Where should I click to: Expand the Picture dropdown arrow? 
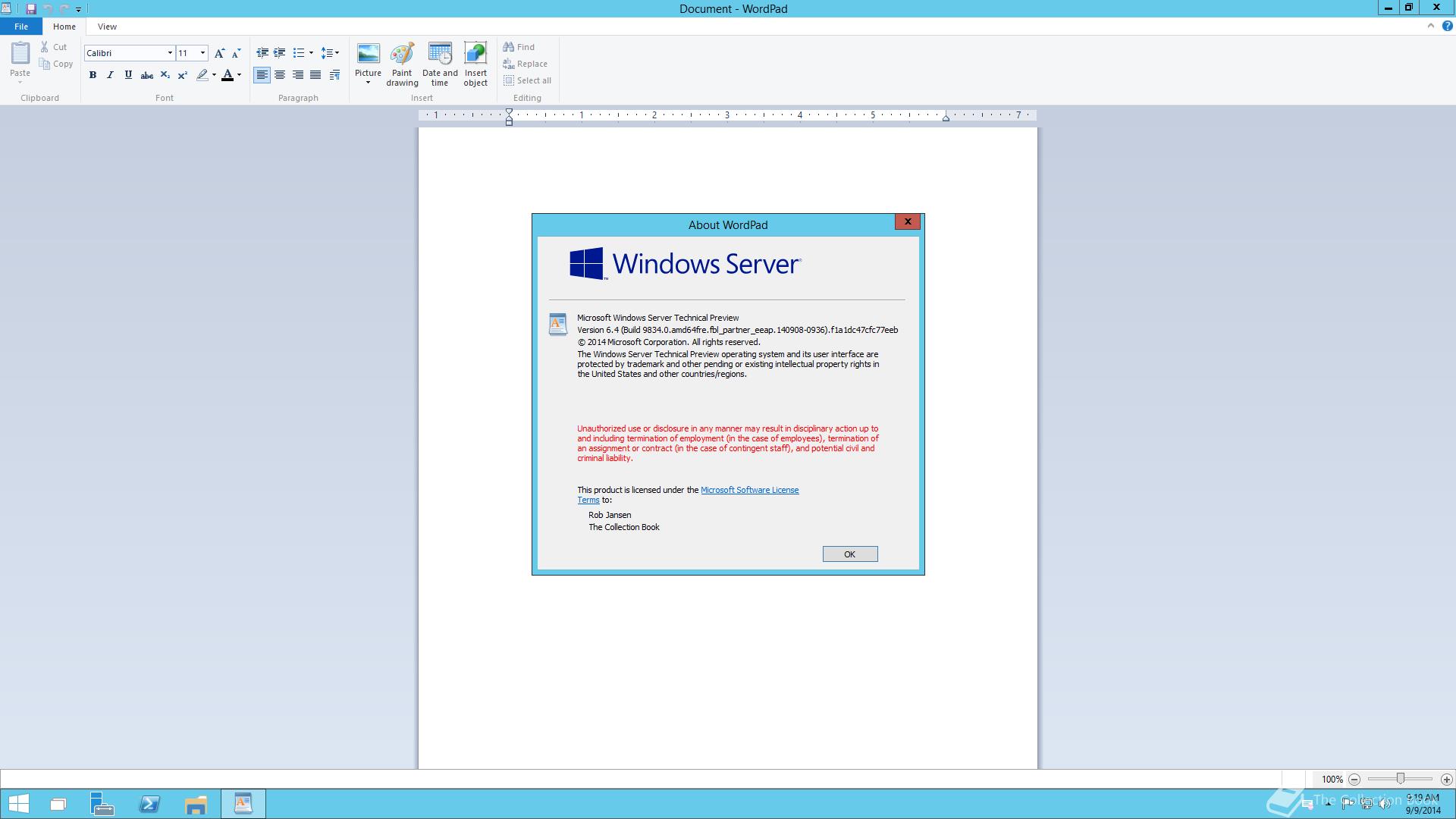pos(368,83)
